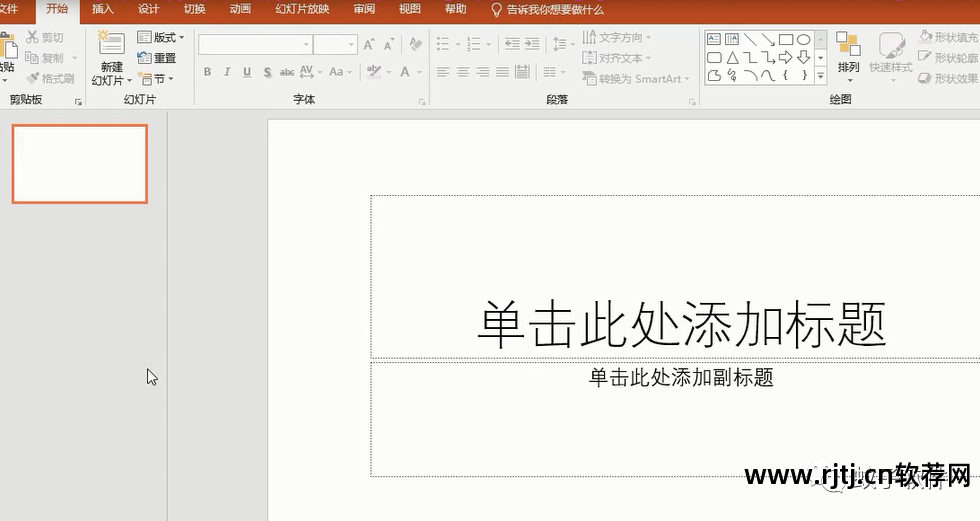Toggle underline formatting
This screenshot has height=521, width=980.
(247, 72)
